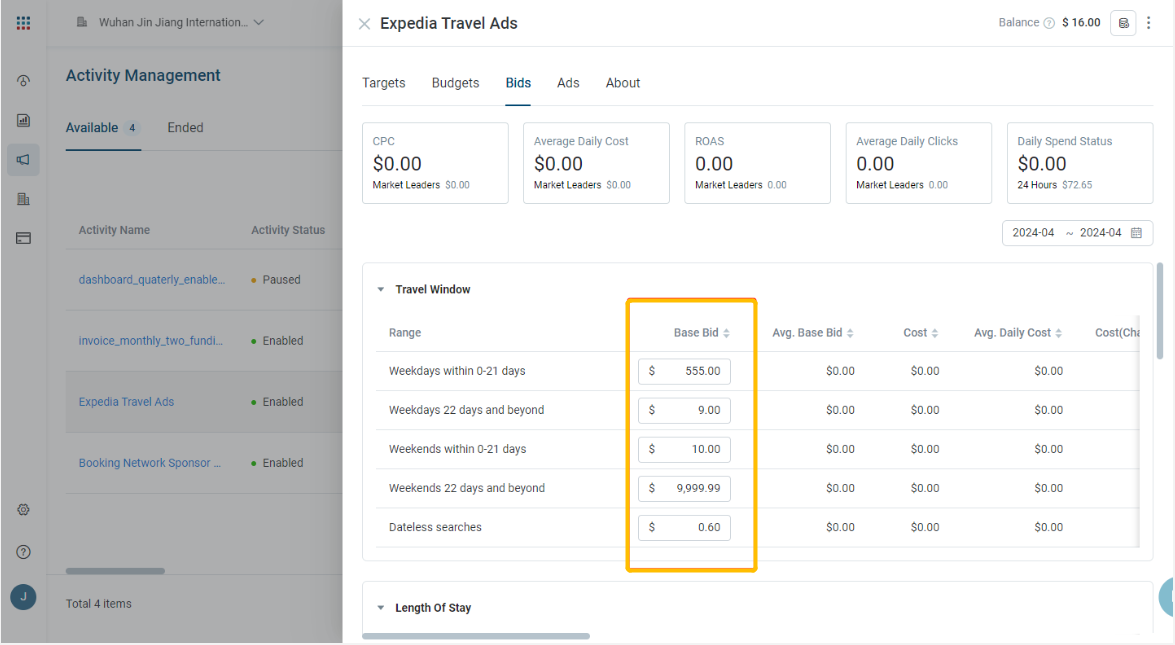The image size is (1175, 645).
Task: Select the Available activities tab
Action: (103, 127)
